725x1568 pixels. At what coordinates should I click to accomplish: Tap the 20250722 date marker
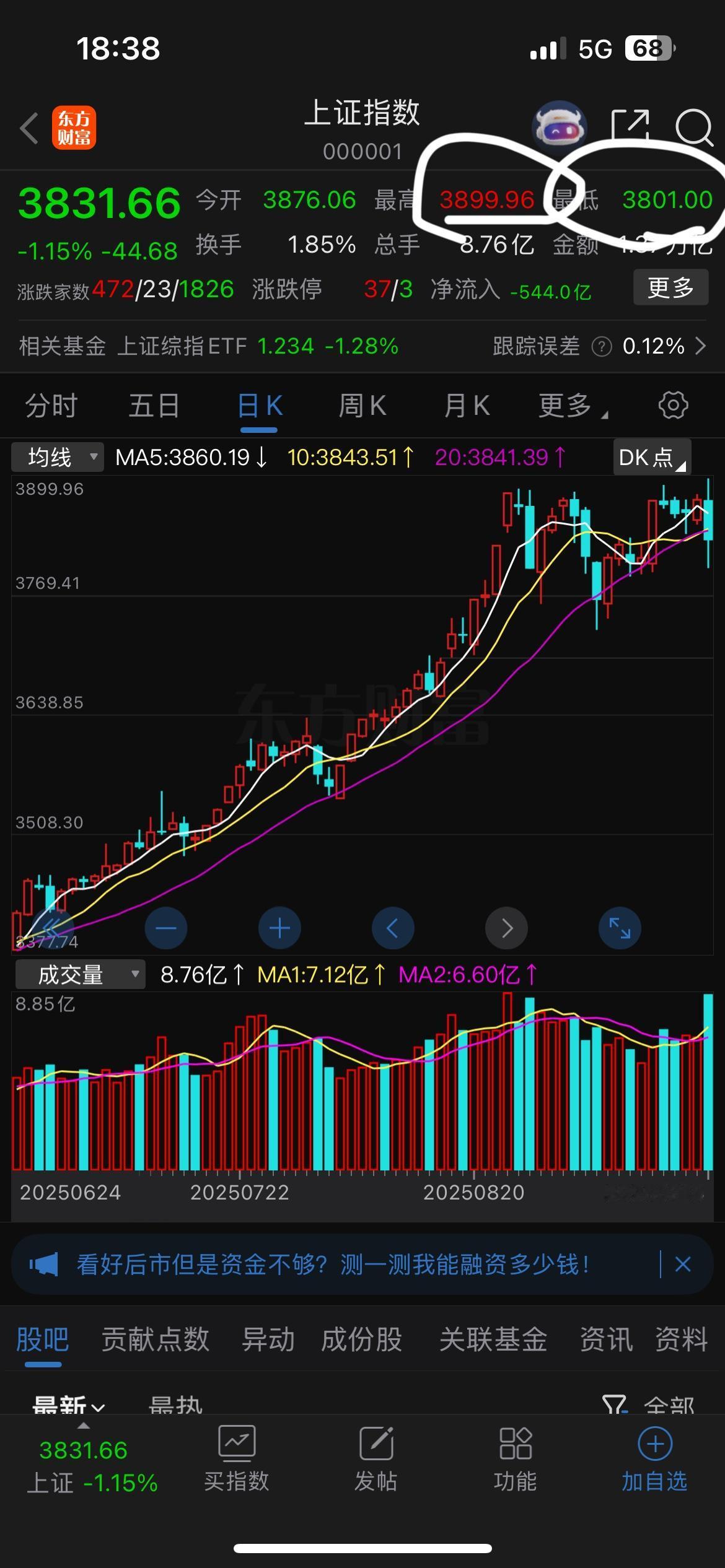240,1192
